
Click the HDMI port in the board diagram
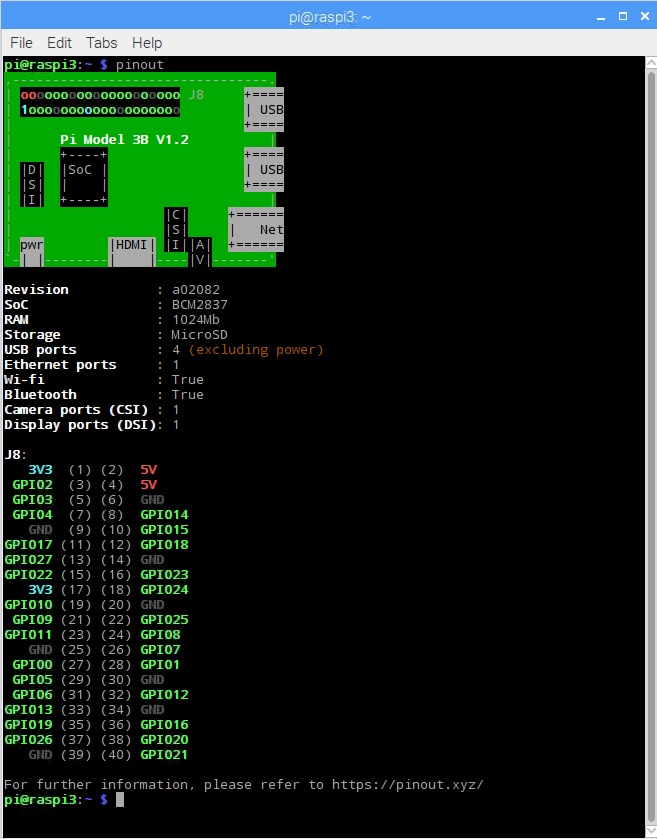132,251
